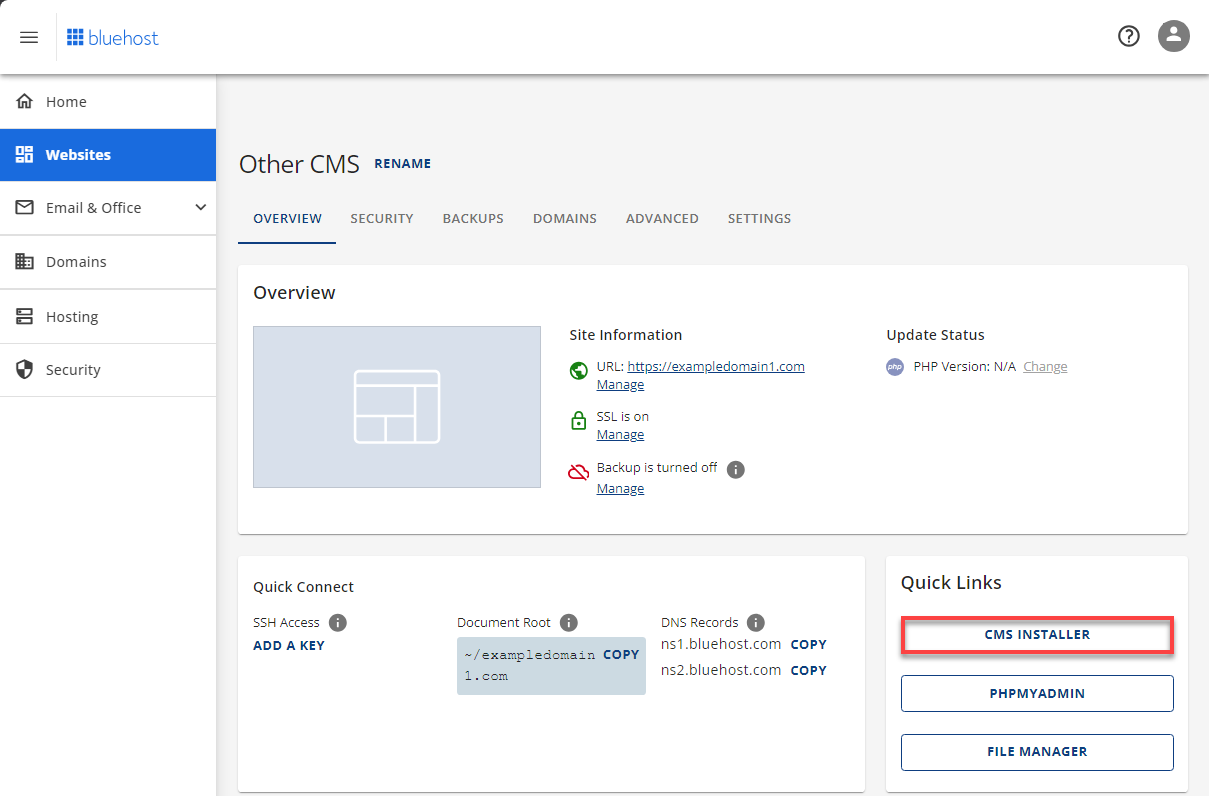Open Home in the sidebar
1209x796 pixels.
pos(108,101)
